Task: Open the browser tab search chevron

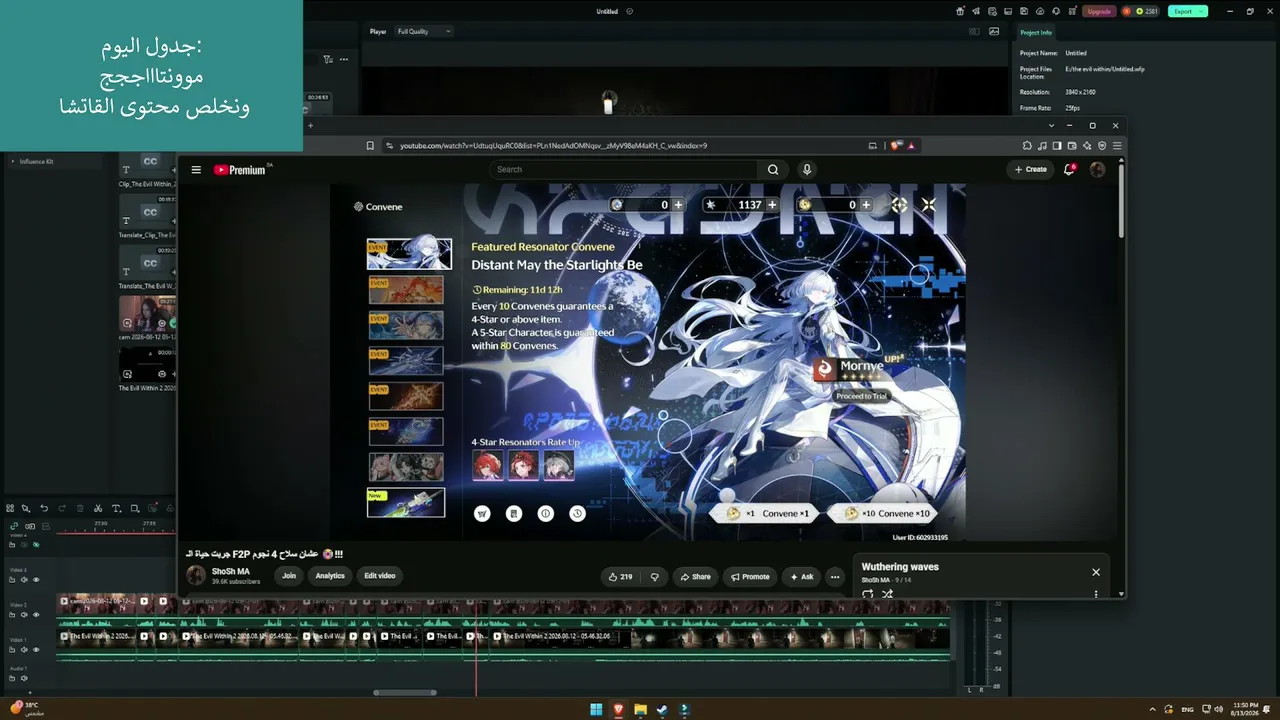Action: [x=1051, y=126]
